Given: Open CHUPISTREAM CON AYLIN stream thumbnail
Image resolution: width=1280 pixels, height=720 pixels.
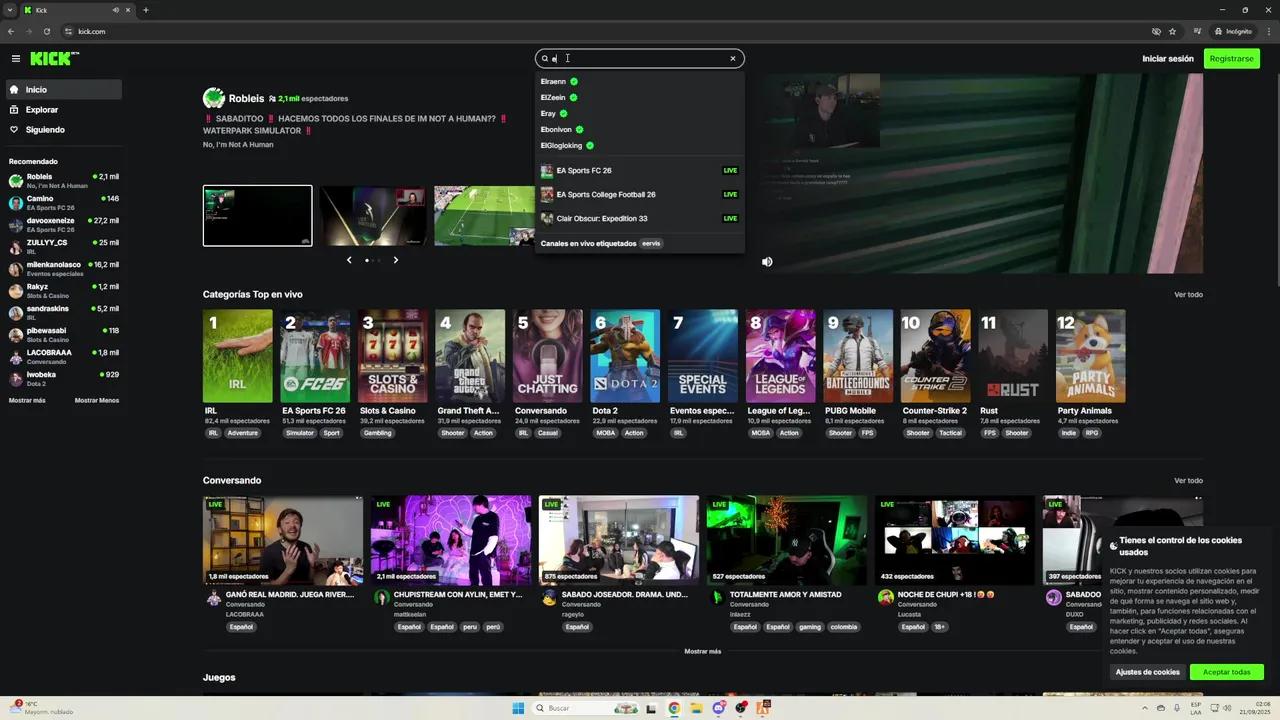Looking at the screenshot, I should coord(451,541).
